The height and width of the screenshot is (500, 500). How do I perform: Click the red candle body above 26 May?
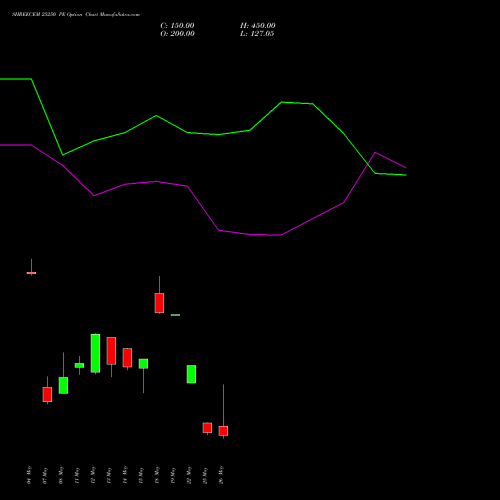tap(223, 431)
